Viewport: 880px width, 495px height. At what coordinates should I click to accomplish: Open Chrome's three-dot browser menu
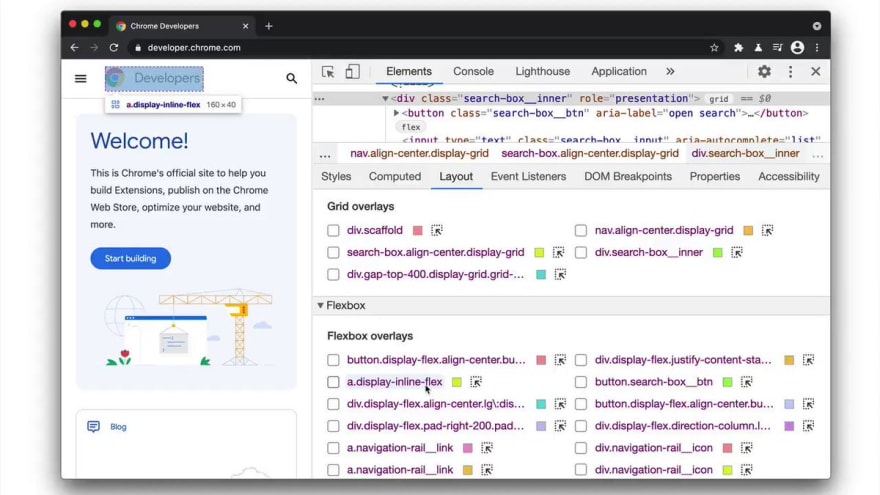pyautogui.click(x=817, y=48)
